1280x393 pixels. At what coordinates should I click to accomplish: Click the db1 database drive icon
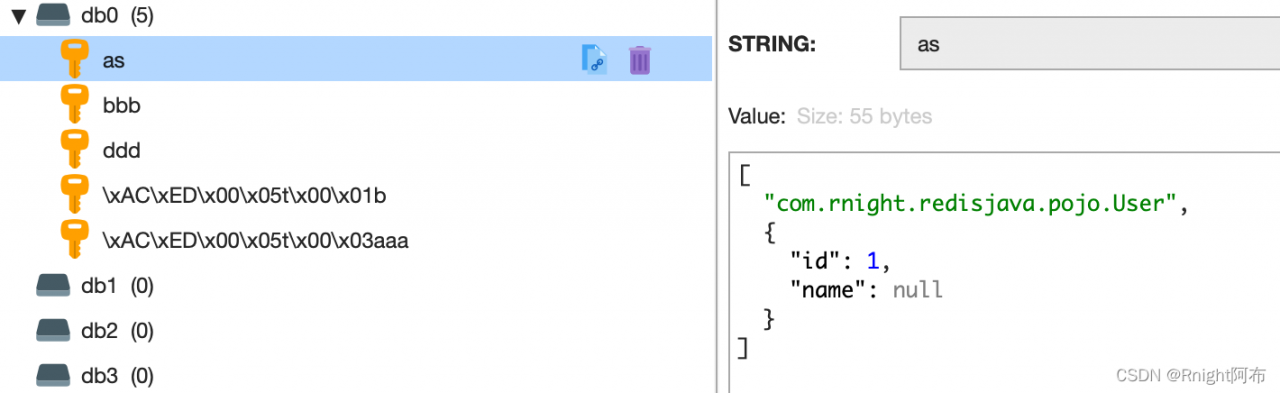(53, 286)
